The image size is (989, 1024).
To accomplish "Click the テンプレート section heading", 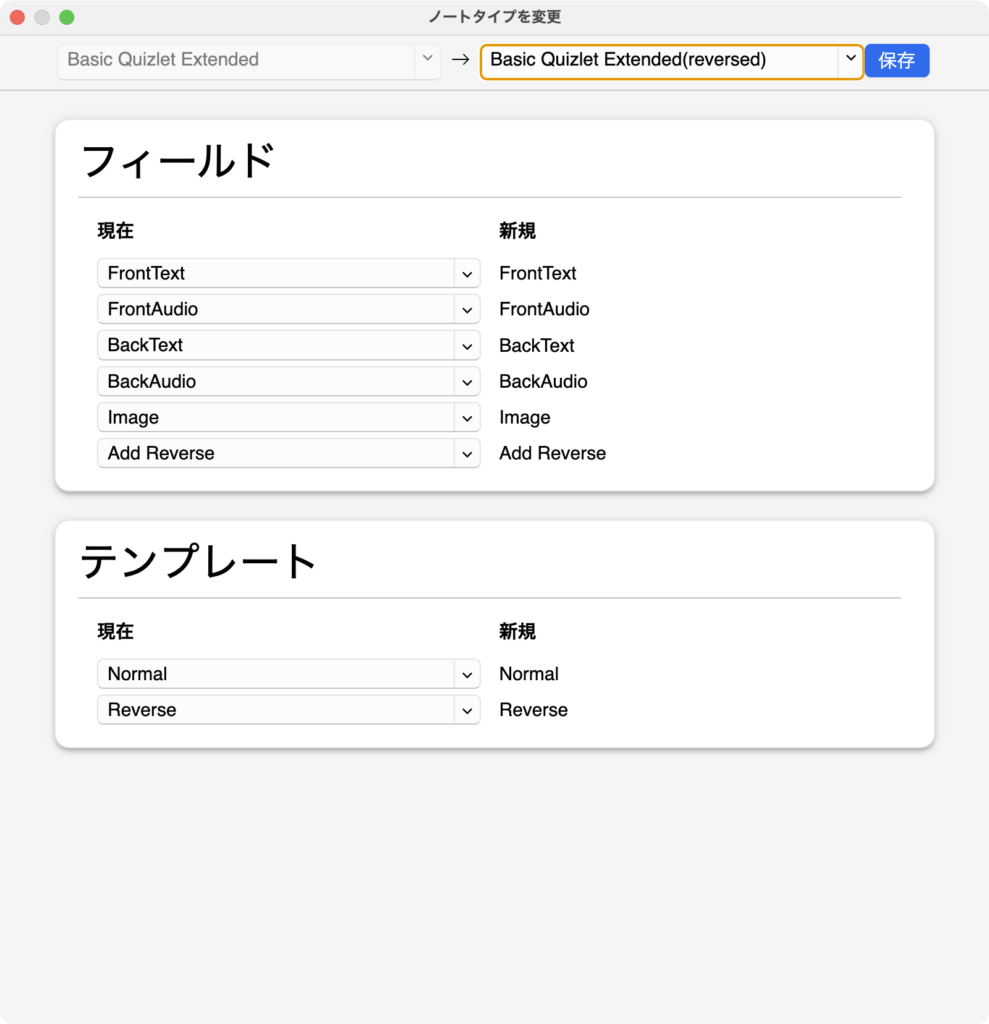I will point(198,561).
